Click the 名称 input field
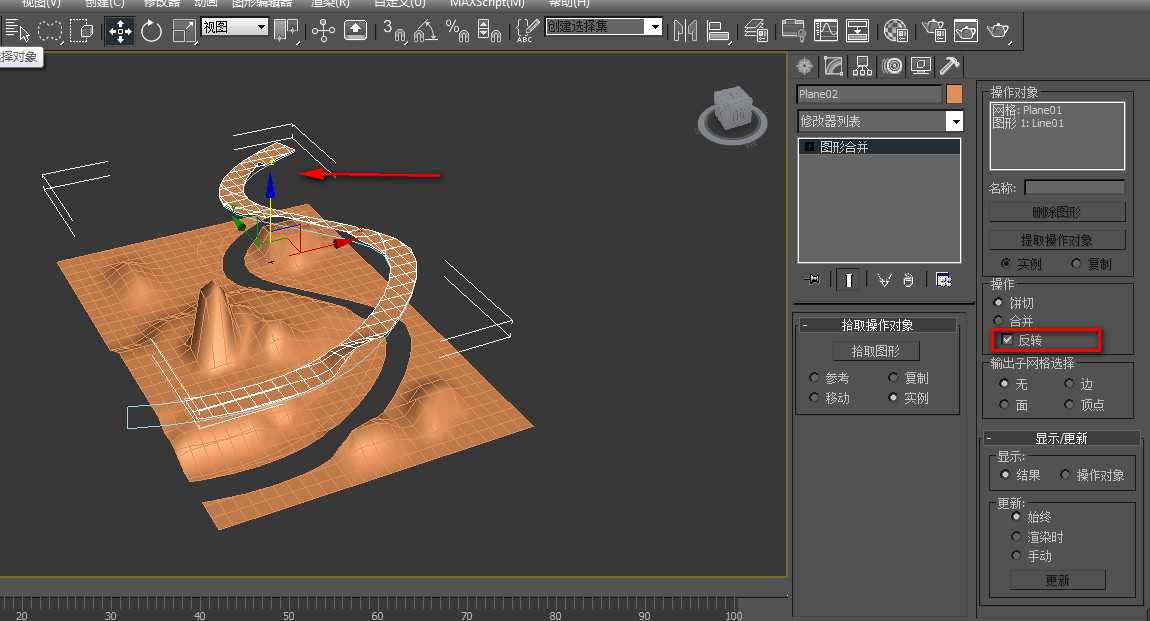 [x=1074, y=188]
